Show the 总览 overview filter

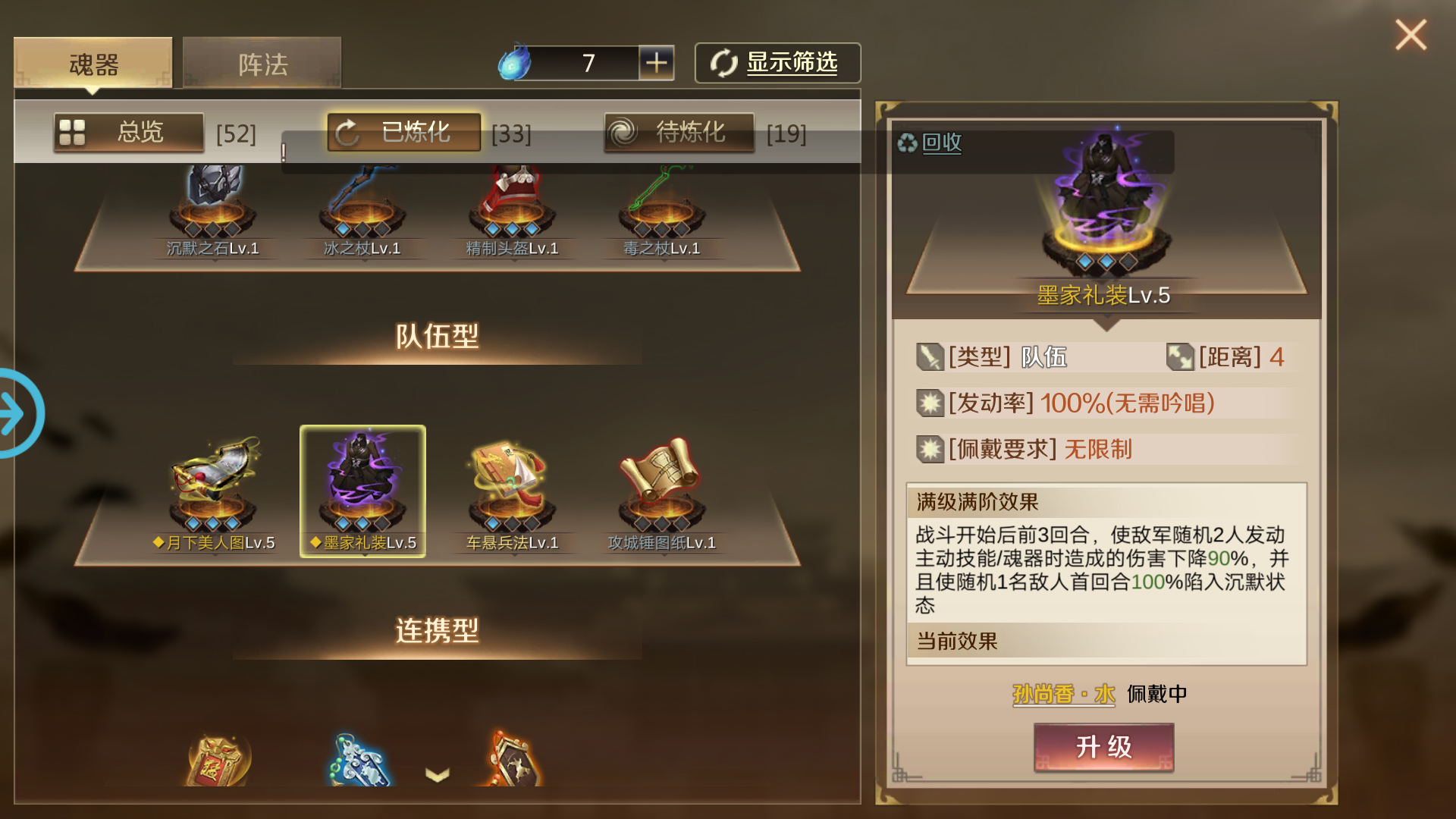(129, 133)
